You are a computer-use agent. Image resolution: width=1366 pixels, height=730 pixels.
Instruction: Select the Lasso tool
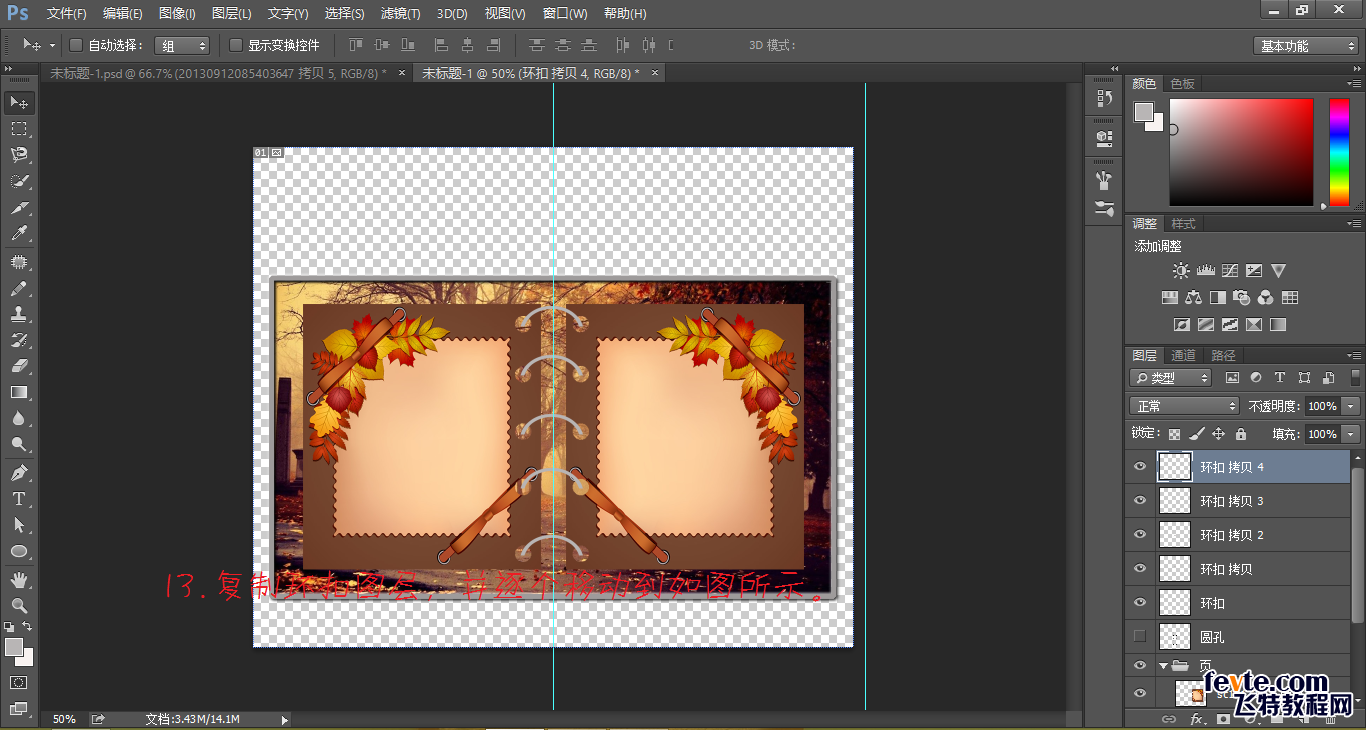(x=19, y=155)
